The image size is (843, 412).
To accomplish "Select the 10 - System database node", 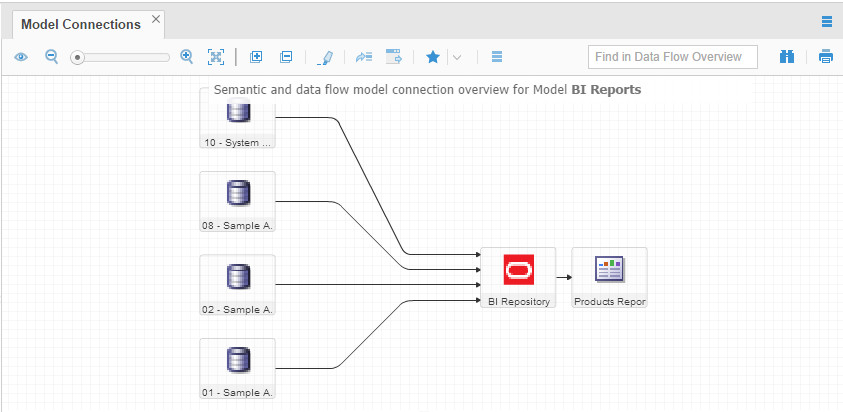I will (x=238, y=117).
